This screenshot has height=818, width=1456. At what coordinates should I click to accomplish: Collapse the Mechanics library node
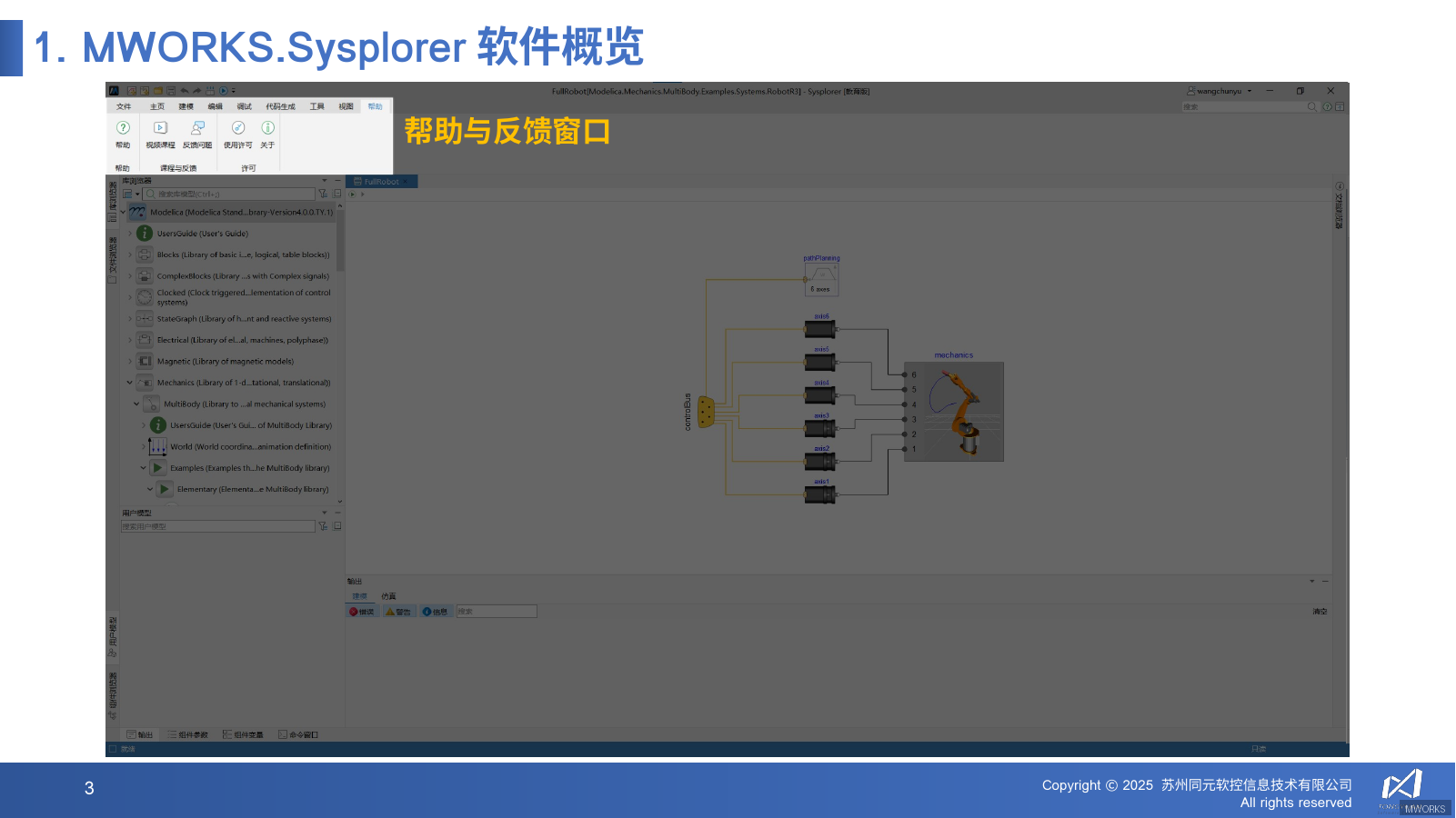point(128,382)
